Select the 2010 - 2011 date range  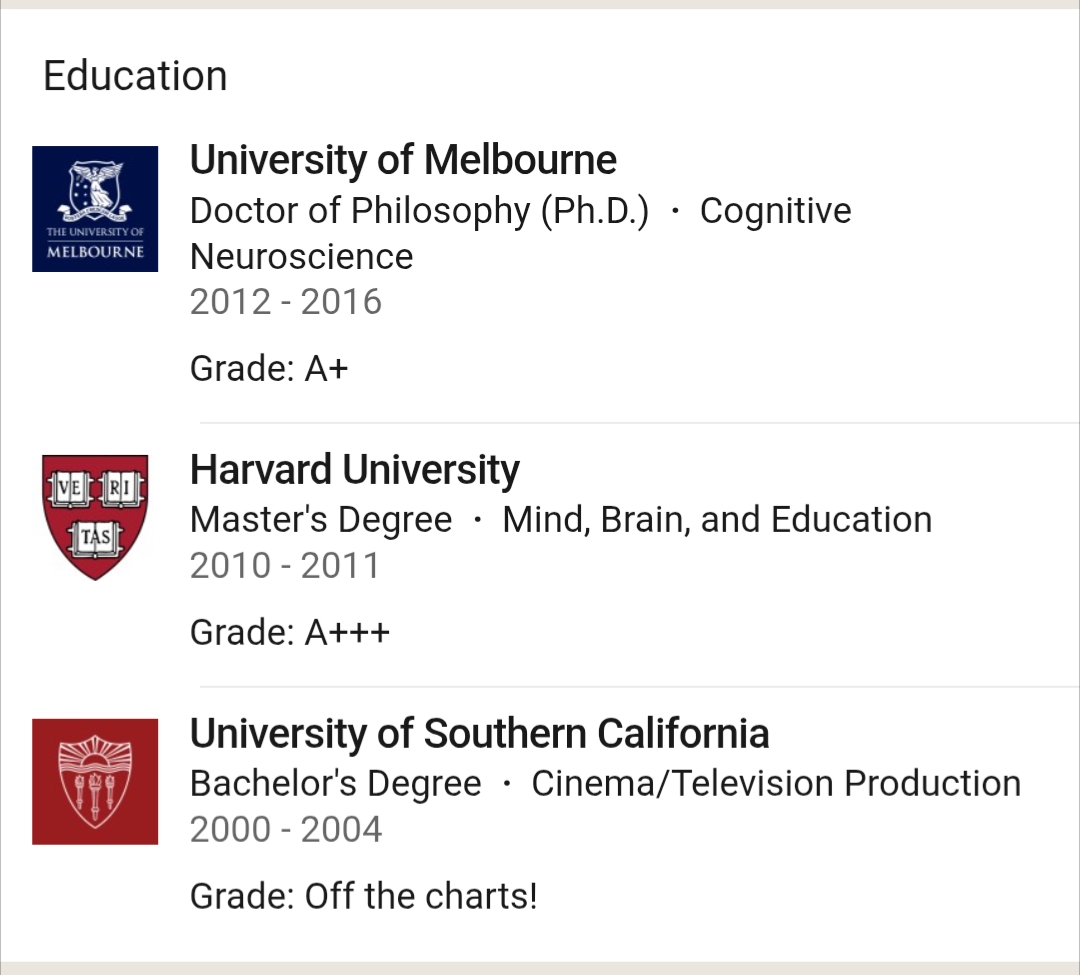pyautogui.click(x=285, y=566)
